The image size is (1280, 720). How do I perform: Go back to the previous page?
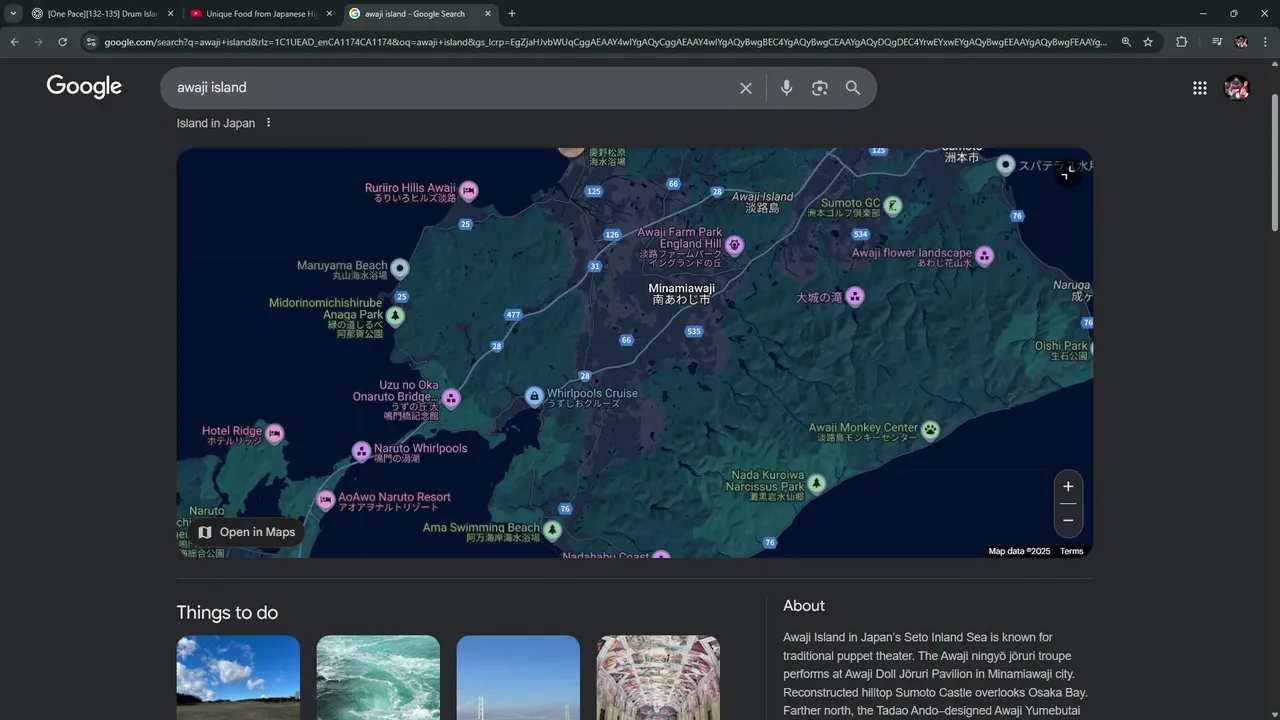click(15, 42)
